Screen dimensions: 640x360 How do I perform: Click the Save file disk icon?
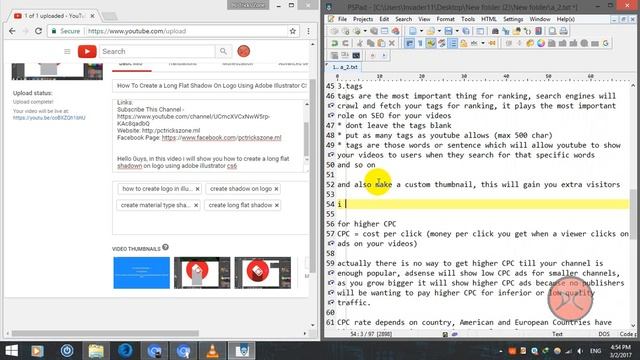pyautogui.click(x=449, y=31)
